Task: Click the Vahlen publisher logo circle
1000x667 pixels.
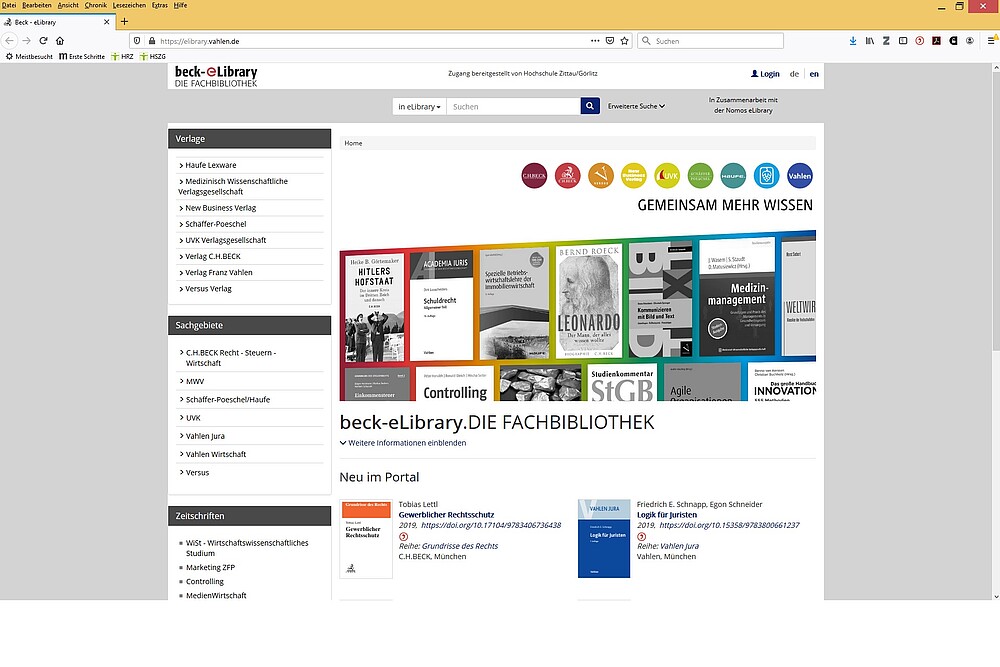Action: click(800, 175)
